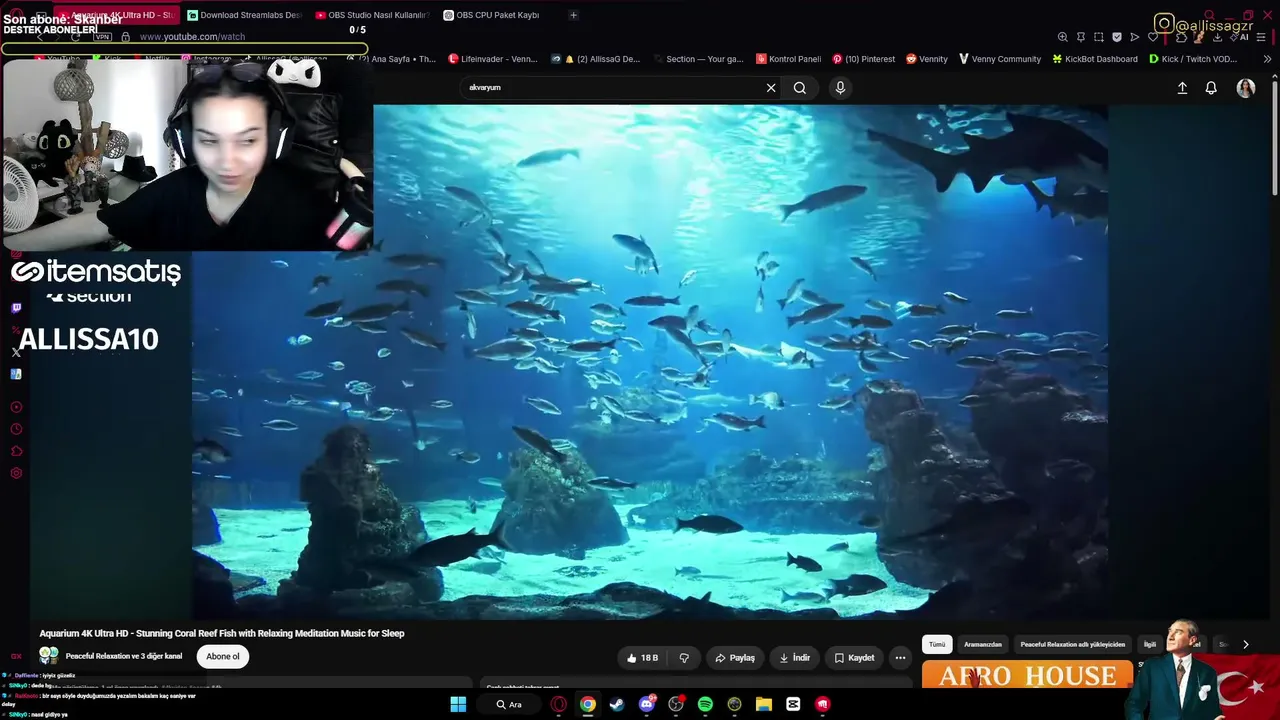The height and width of the screenshot is (720, 1280).
Task: Switch to Download Streamlabs Desktop tab
Action: [x=244, y=15]
